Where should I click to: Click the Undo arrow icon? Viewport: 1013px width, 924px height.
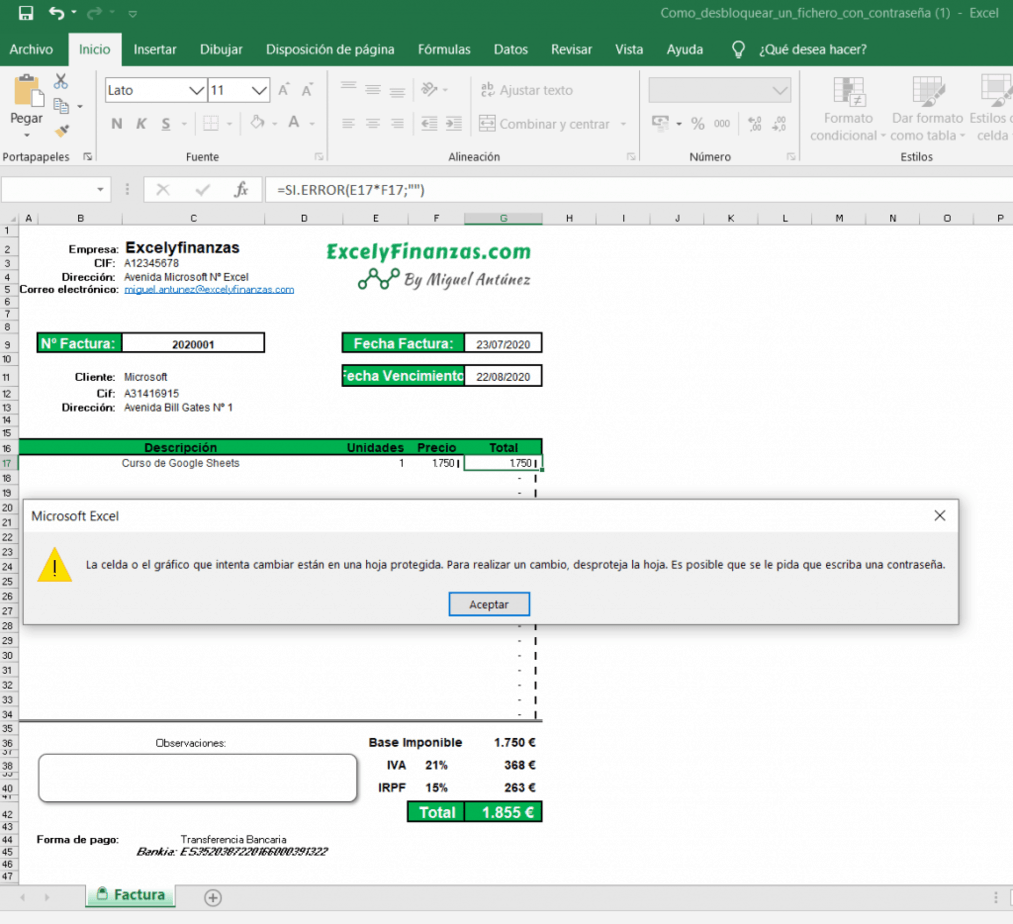(x=56, y=13)
